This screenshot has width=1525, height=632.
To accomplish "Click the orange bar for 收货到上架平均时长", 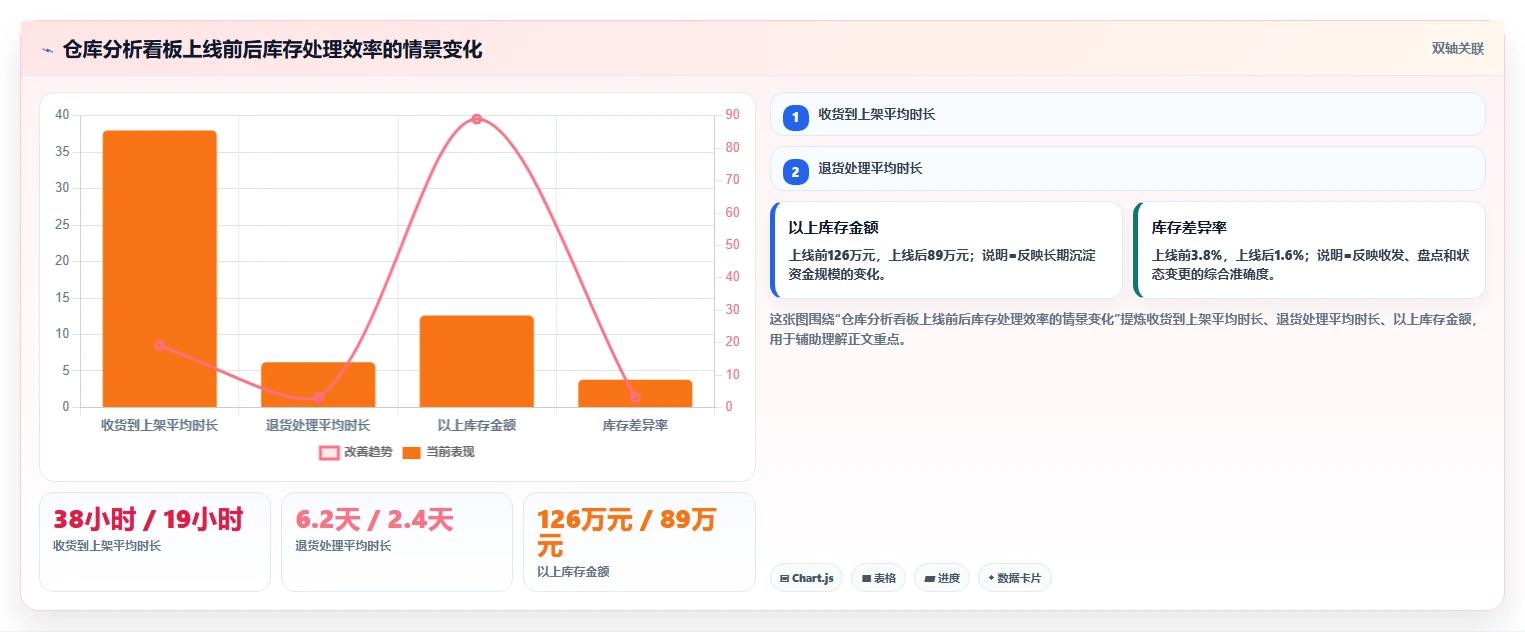I will tap(159, 268).
